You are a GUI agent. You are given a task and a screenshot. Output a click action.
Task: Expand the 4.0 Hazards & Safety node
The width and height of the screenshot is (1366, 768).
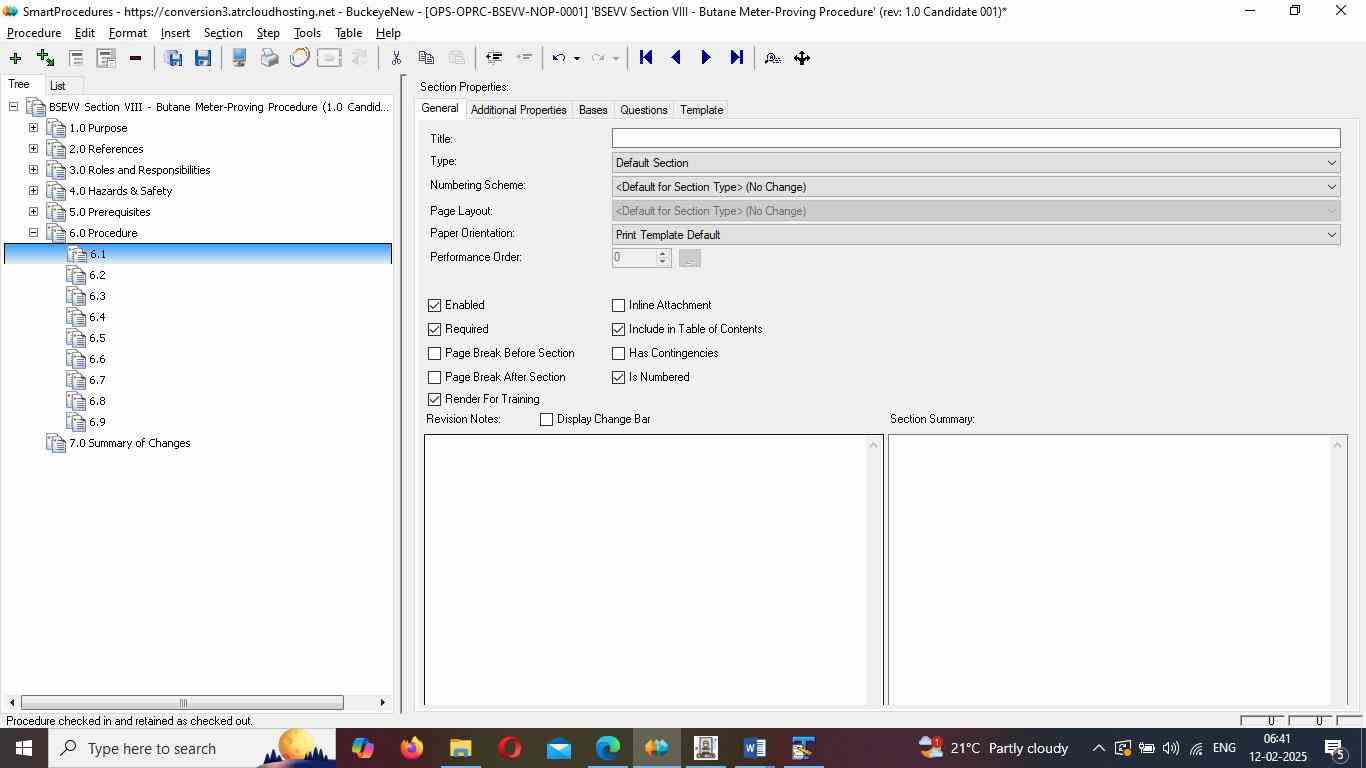(x=33, y=191)
